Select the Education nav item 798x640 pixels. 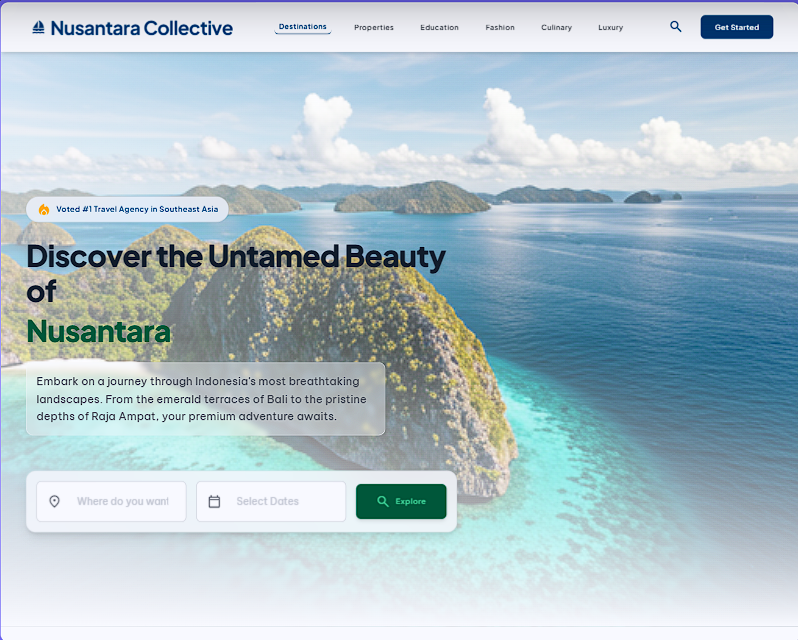[x=439, y=27]
